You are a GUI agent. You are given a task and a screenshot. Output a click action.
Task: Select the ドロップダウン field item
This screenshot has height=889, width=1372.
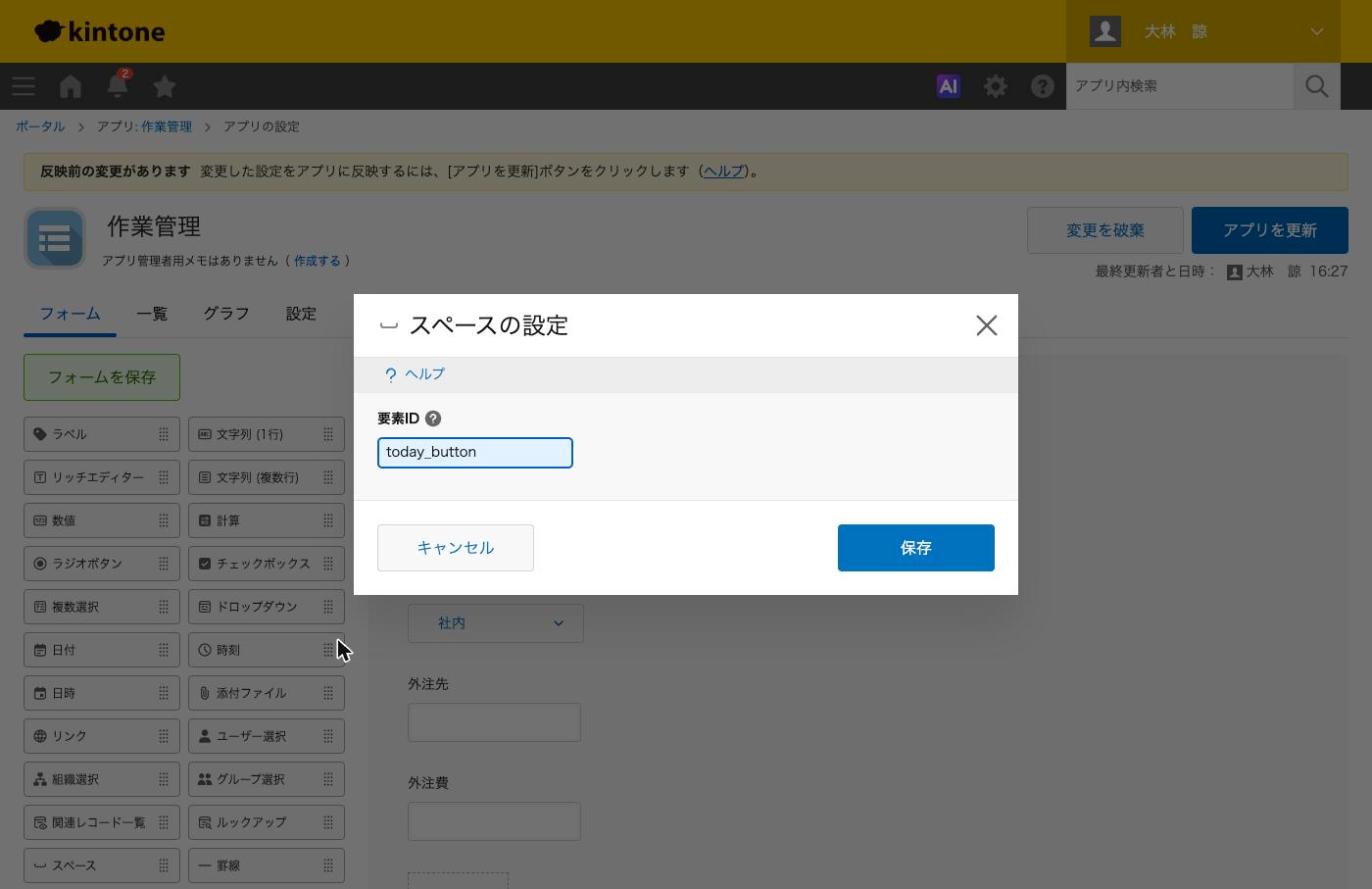(266, 606)
